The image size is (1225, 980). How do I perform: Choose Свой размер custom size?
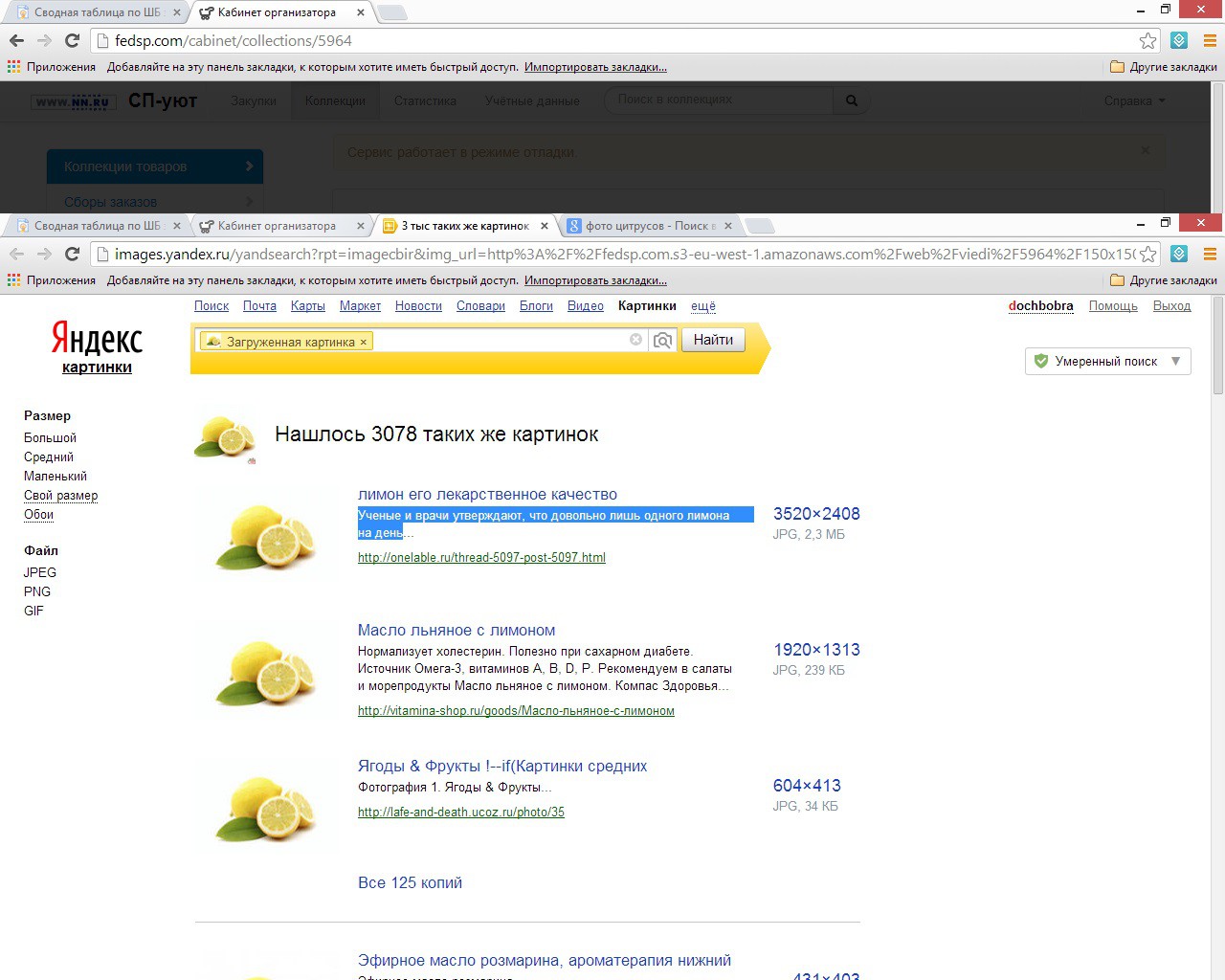[60, 495]
